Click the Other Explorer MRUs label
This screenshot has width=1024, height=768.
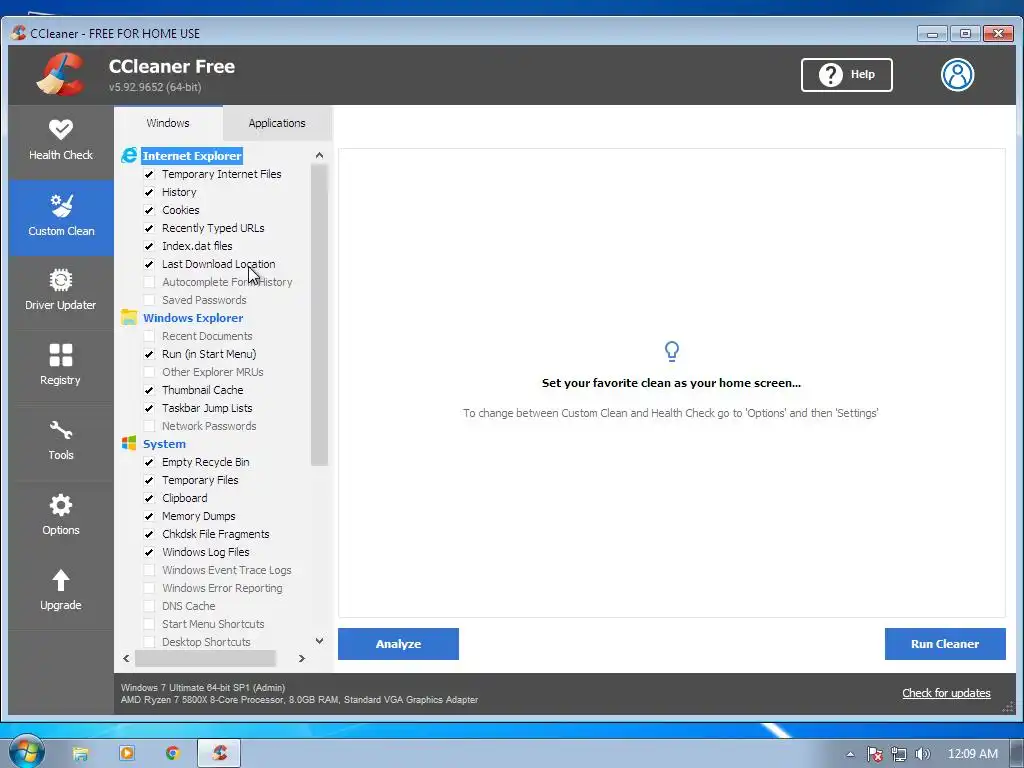coord(213,372)
